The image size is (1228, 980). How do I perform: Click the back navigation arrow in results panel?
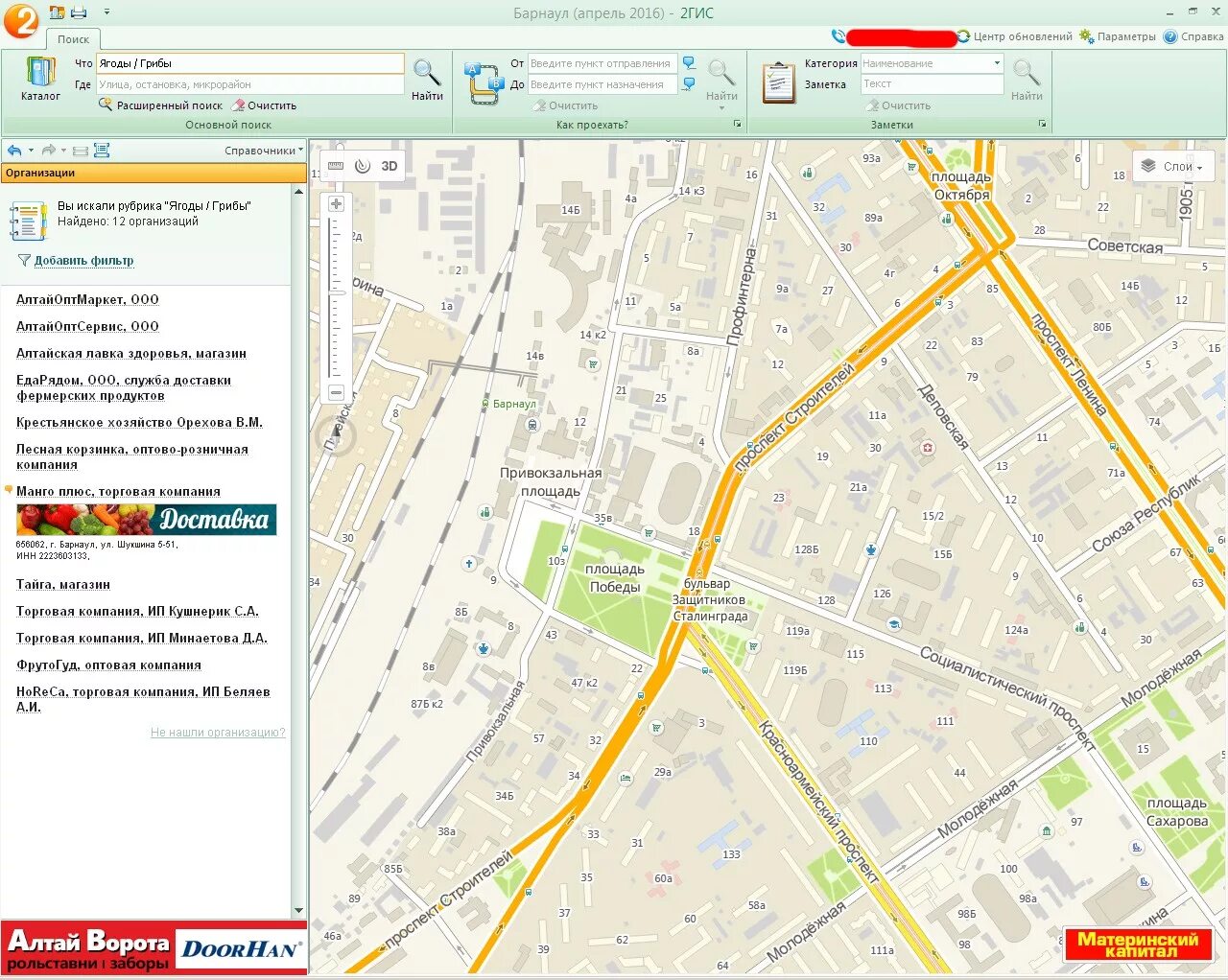point(14,151)
